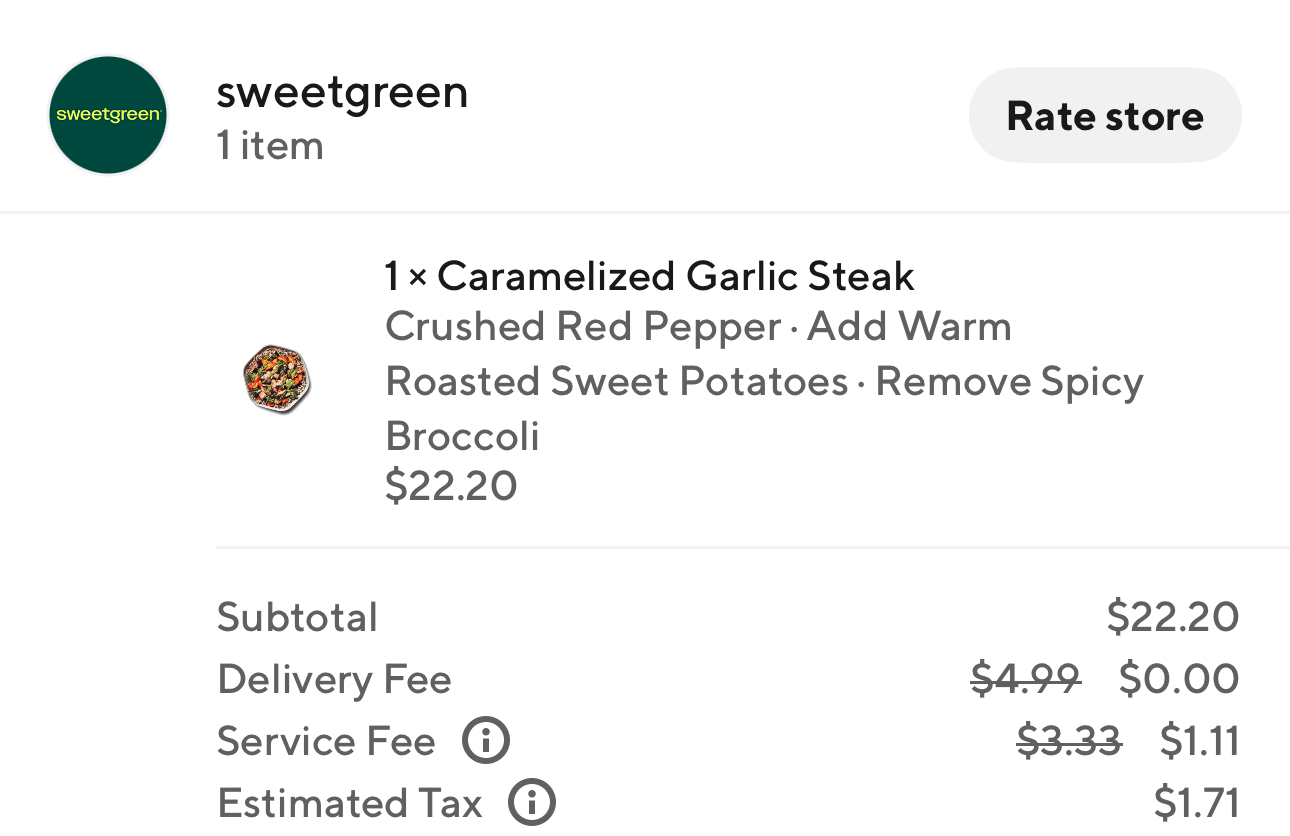Click the Estimated Tax label
1290x836 pixels.
350,803
